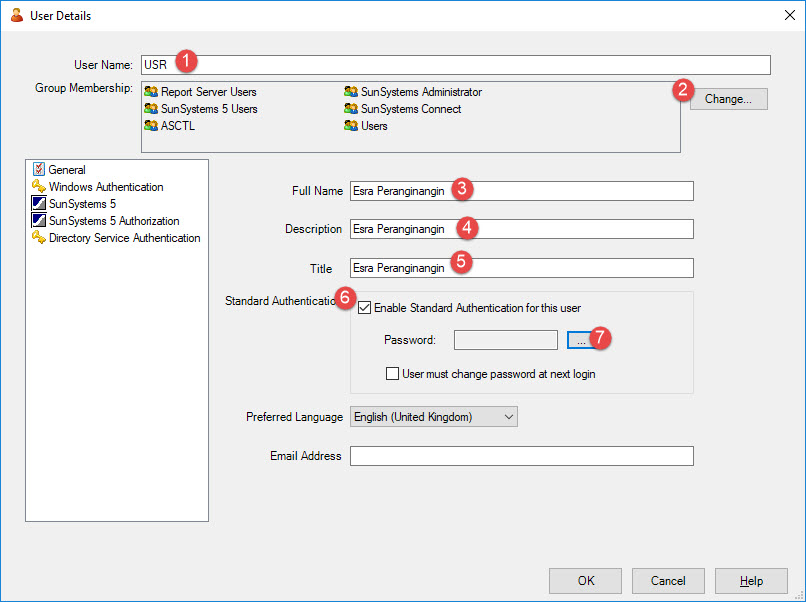Open the Help dialog
806x602 pixels.
pyautogui.click(x=751, y=580)
